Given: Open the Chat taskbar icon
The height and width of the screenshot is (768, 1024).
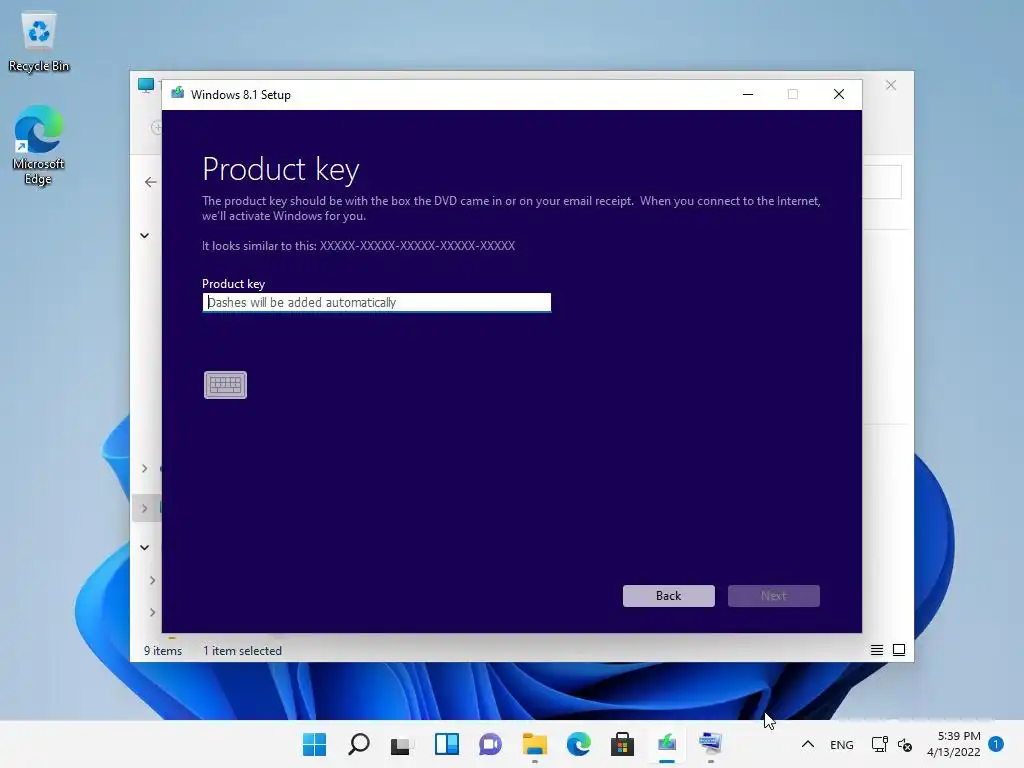Looking at the screenshot, I should click(490, 744).
